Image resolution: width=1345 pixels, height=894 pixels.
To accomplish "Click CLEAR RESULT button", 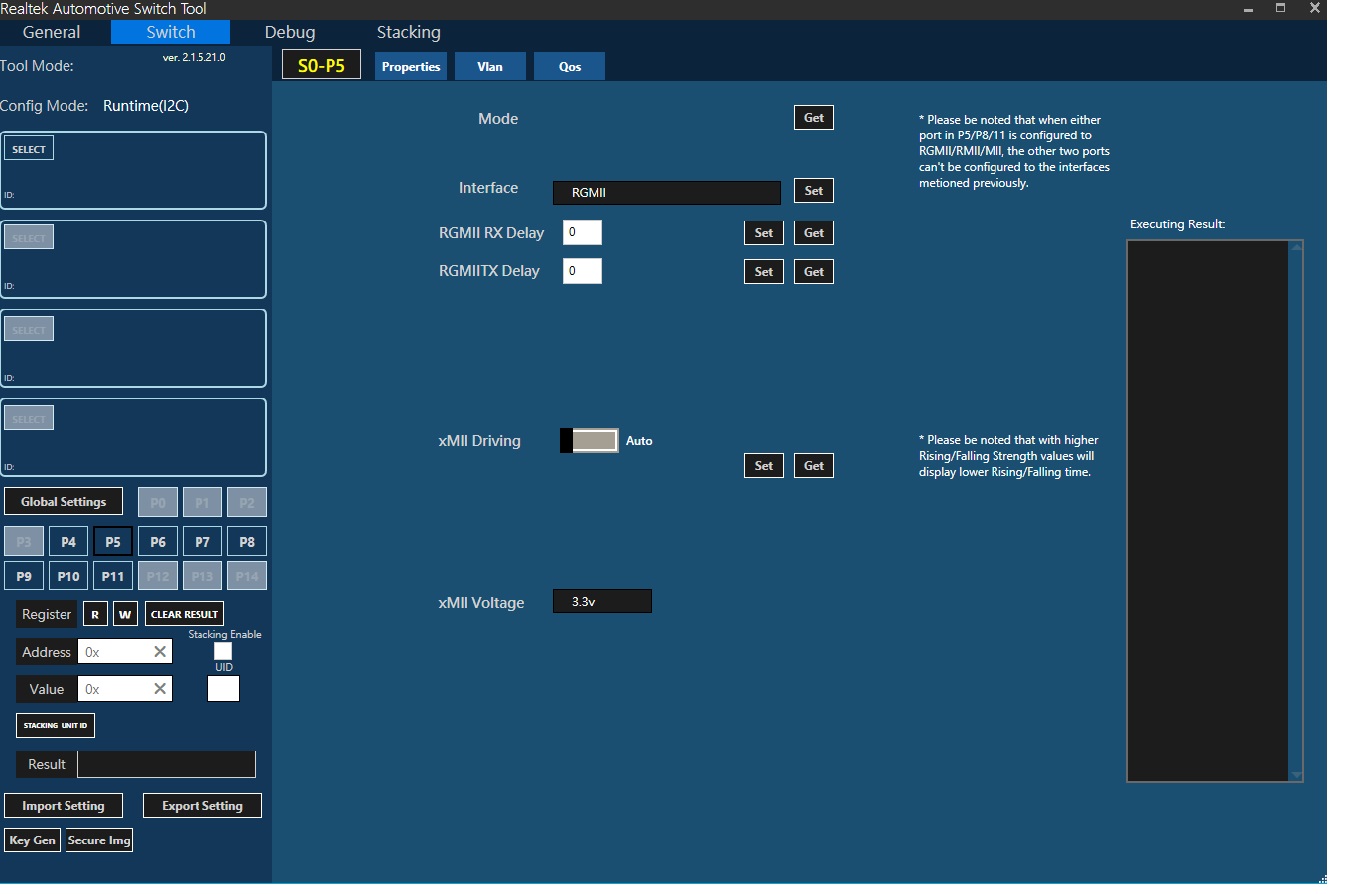I will click(x=184, y=614).
